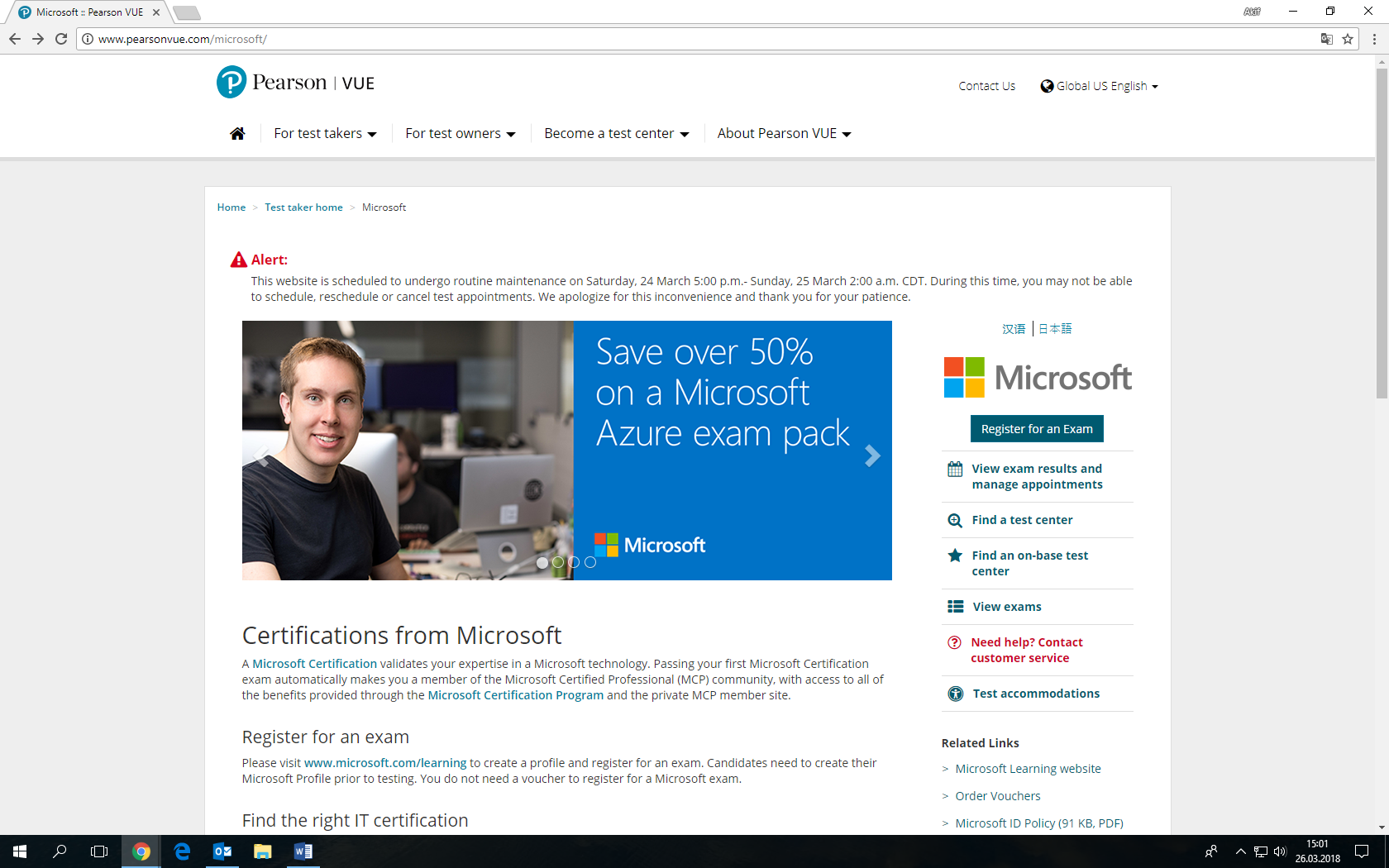
Task: Open File Explorer from the taskbar
Action: click(x=263, y=851)
